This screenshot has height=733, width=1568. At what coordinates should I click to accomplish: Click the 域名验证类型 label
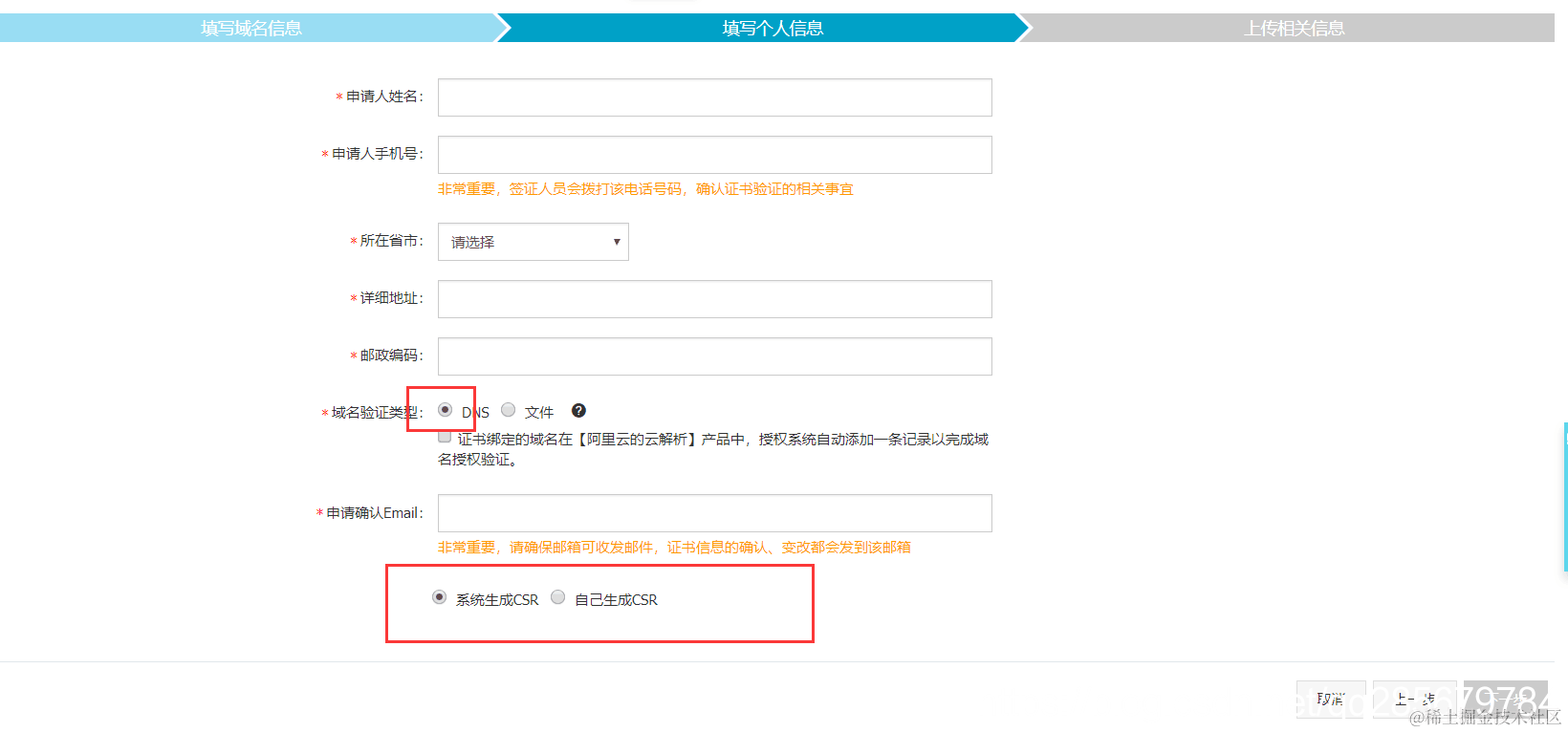pos(373,413)
